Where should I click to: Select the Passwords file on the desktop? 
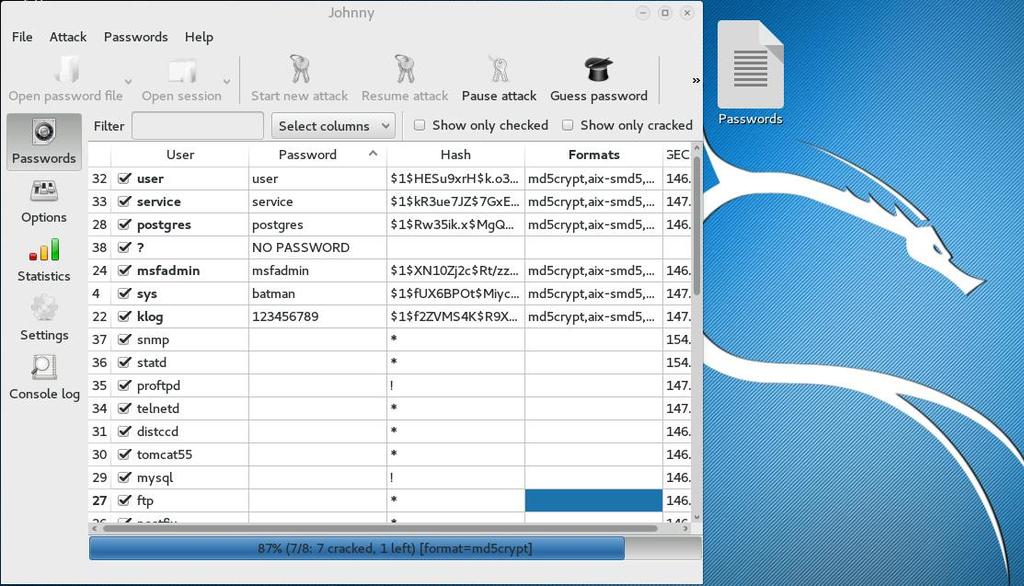tap(750, 73)
